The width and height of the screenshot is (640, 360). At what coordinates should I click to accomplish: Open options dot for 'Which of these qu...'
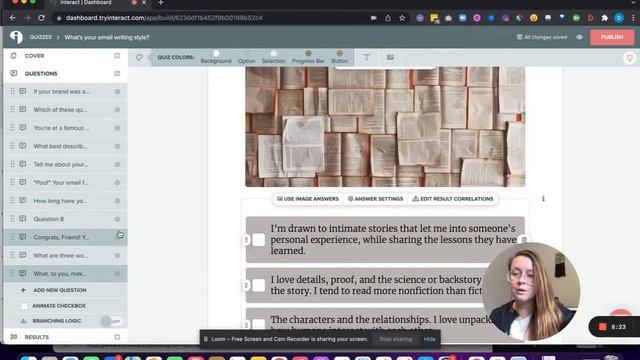pos(117,110)
